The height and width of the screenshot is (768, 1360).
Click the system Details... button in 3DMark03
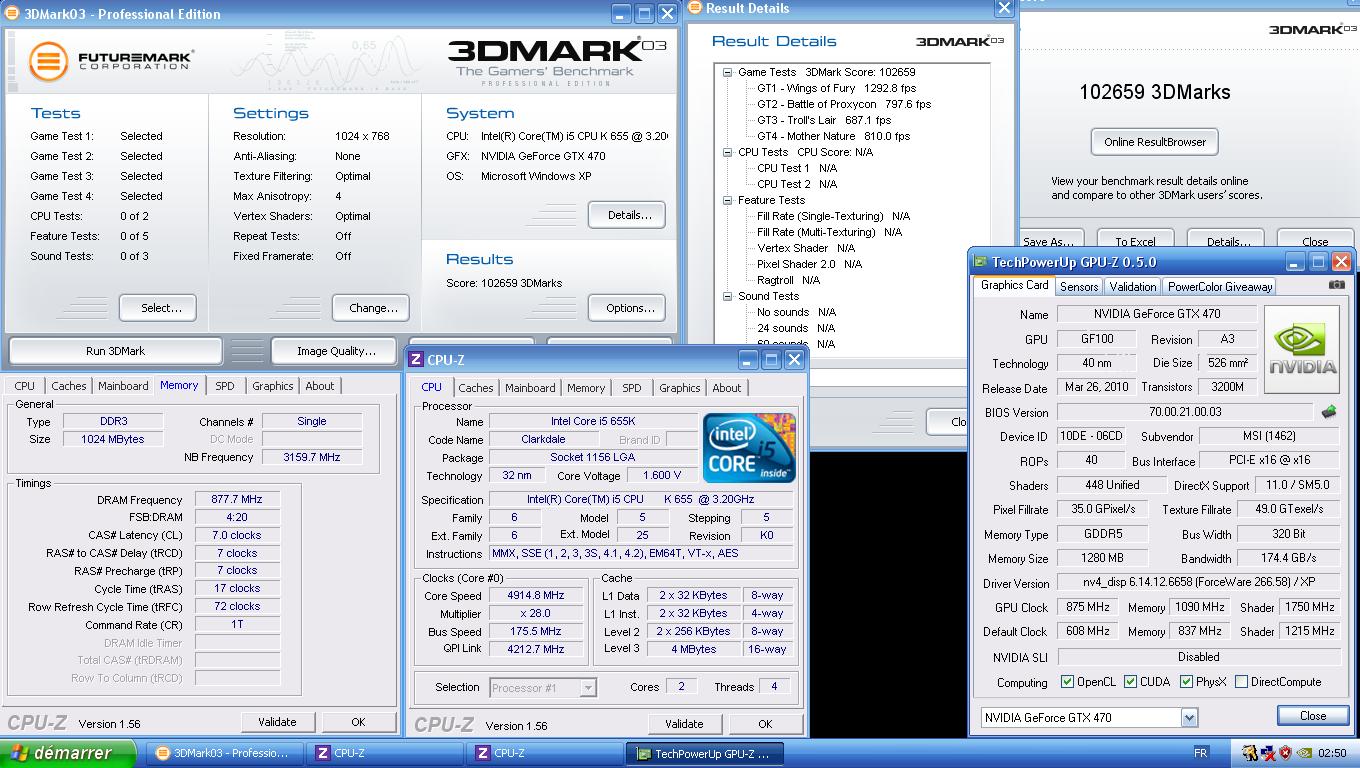(x=627, y=215)
